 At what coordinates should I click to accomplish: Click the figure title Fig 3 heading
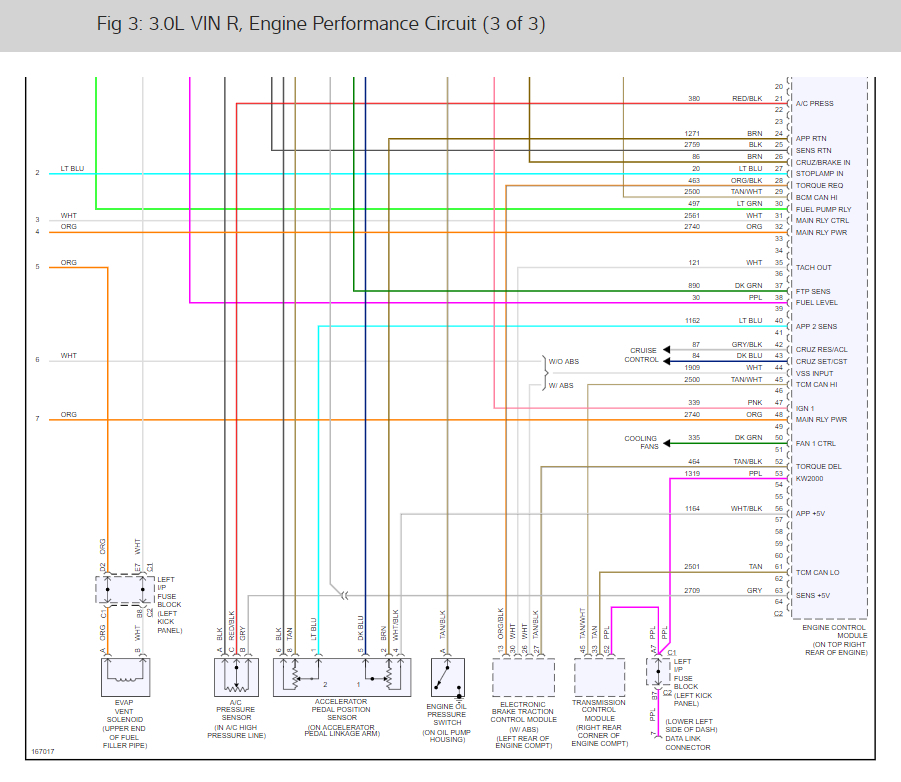coord(321,24)
